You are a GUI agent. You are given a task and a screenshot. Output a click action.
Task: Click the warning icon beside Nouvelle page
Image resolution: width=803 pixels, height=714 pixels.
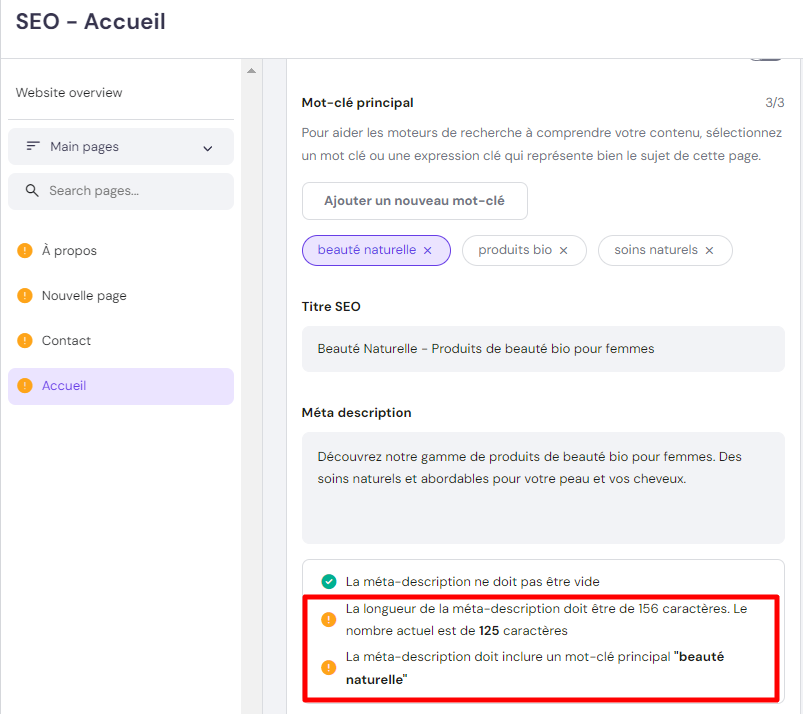24,295
